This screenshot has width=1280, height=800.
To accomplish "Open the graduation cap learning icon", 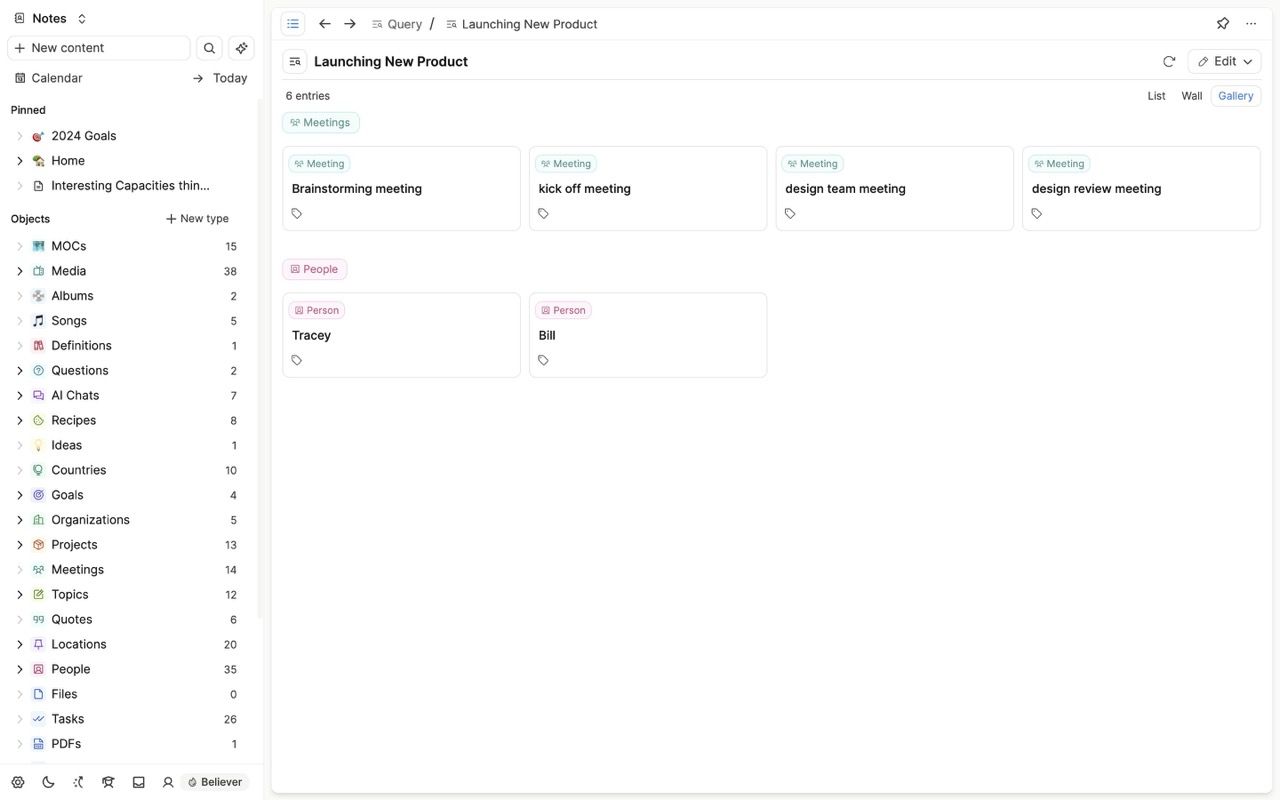I will (x=107, y=781).
